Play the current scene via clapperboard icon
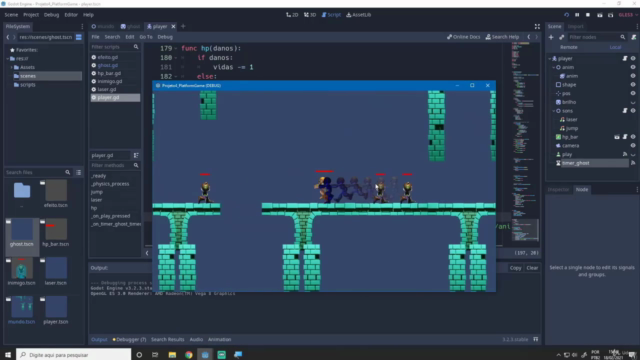 point(600,15)
